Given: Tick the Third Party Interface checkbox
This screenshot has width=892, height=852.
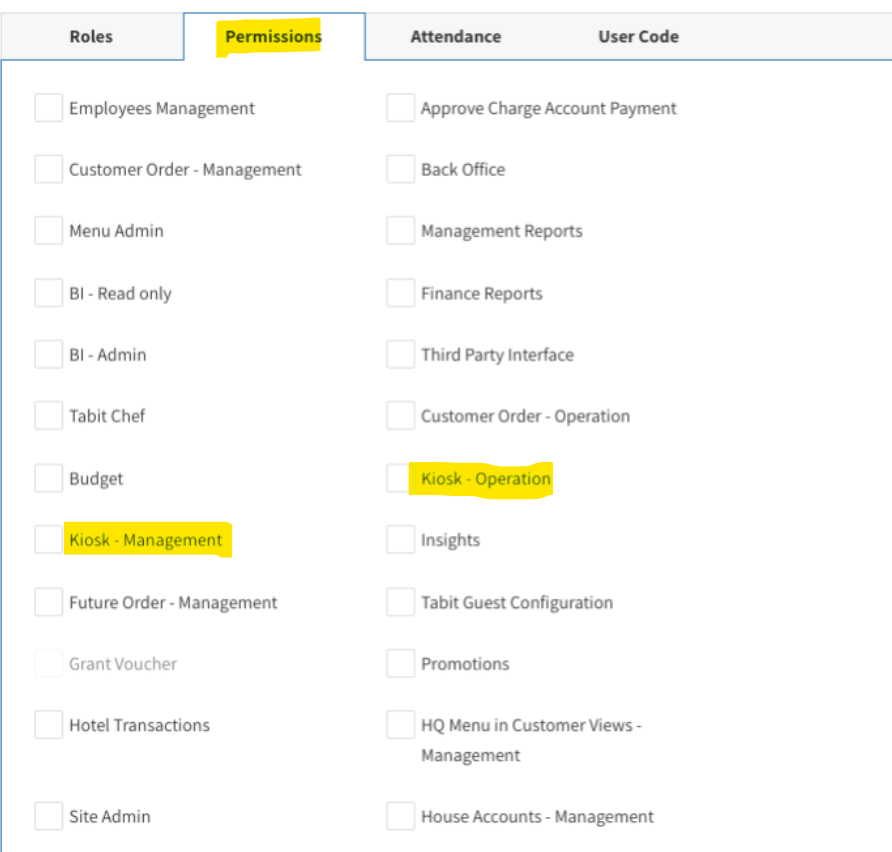Looking at the screenshot, I should (x=401, y=355).
